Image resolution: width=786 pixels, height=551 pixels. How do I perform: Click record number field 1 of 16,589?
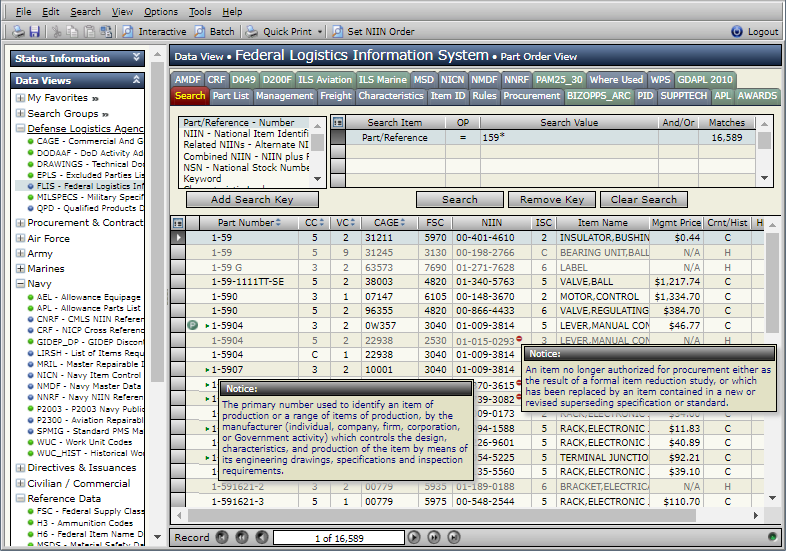pos(339,538)
